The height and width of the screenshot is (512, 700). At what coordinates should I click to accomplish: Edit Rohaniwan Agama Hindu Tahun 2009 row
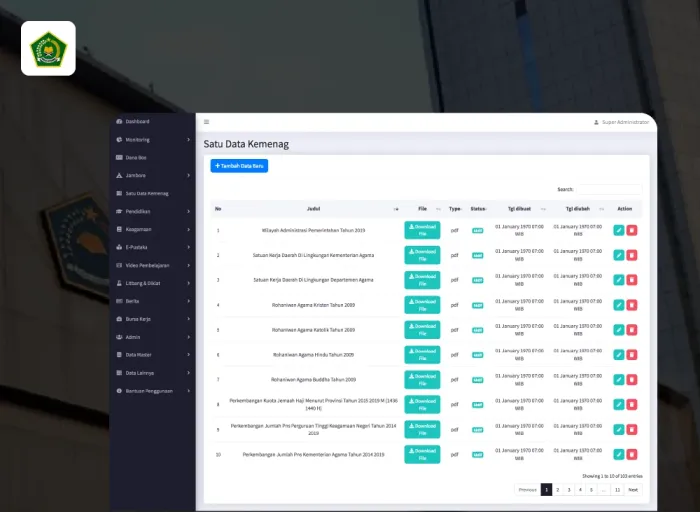(x=618, y=355)
